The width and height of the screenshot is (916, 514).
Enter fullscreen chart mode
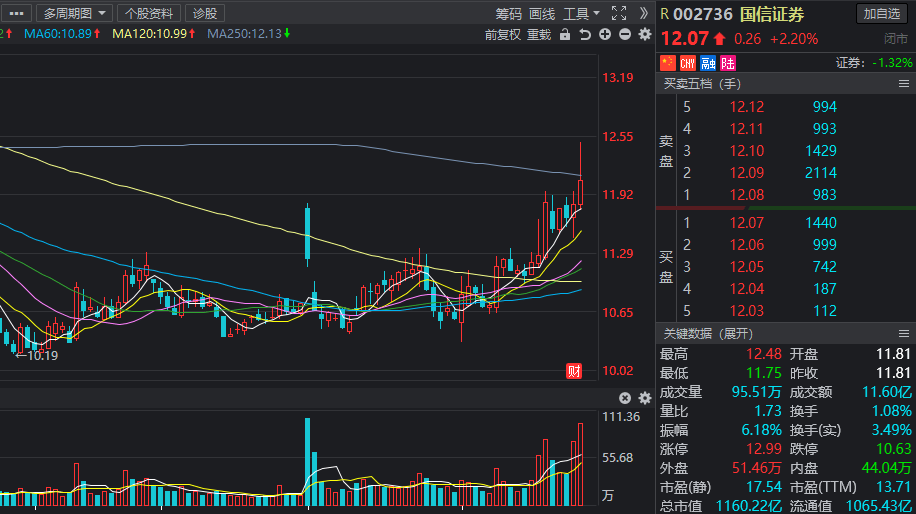pyautogui.click(x=619, y=13)
